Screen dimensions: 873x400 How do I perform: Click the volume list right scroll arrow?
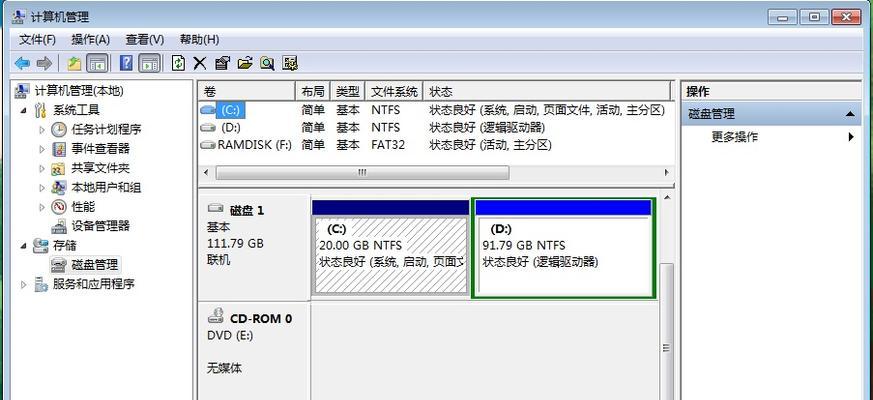[x=666, y=172]
